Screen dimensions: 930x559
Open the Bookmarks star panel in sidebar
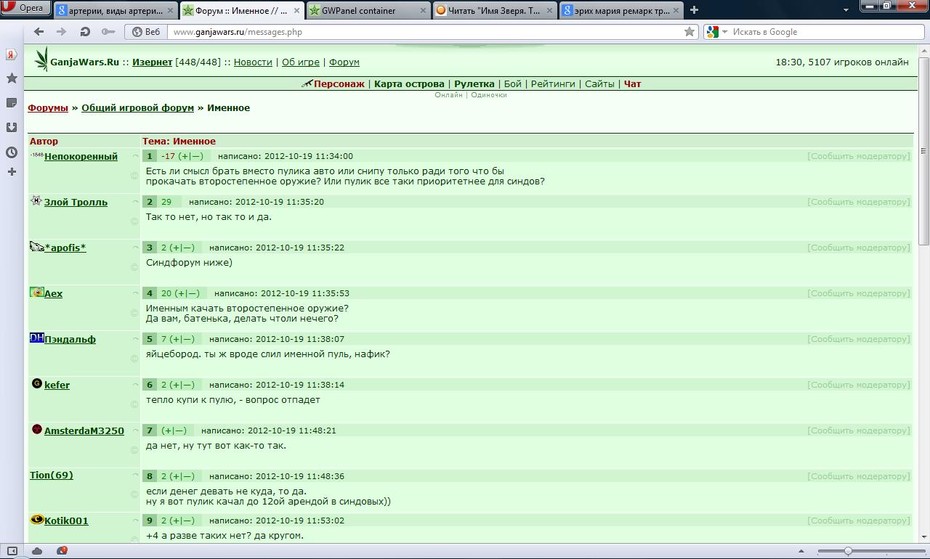11,78
